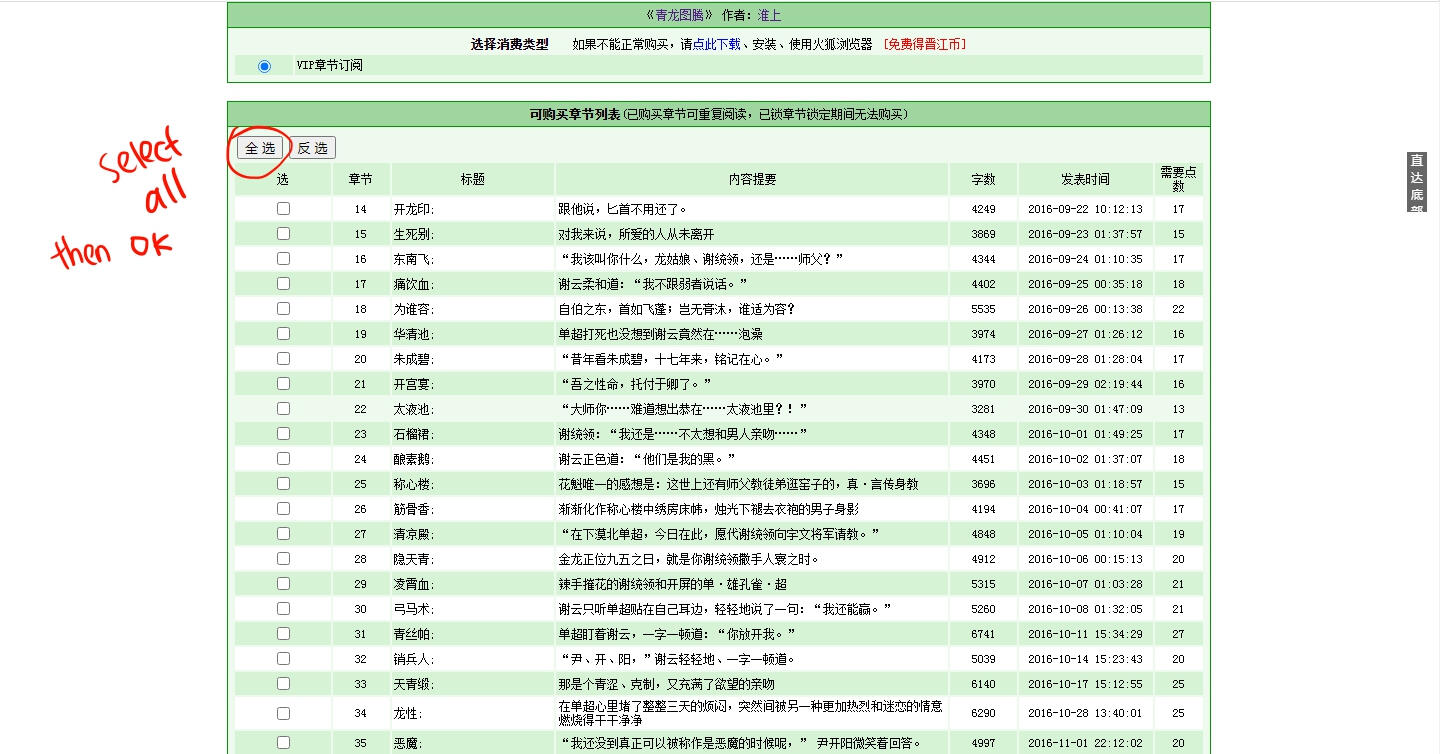Check the box for chapter 14
This screenshot has width=1440, height=754.
283,209
